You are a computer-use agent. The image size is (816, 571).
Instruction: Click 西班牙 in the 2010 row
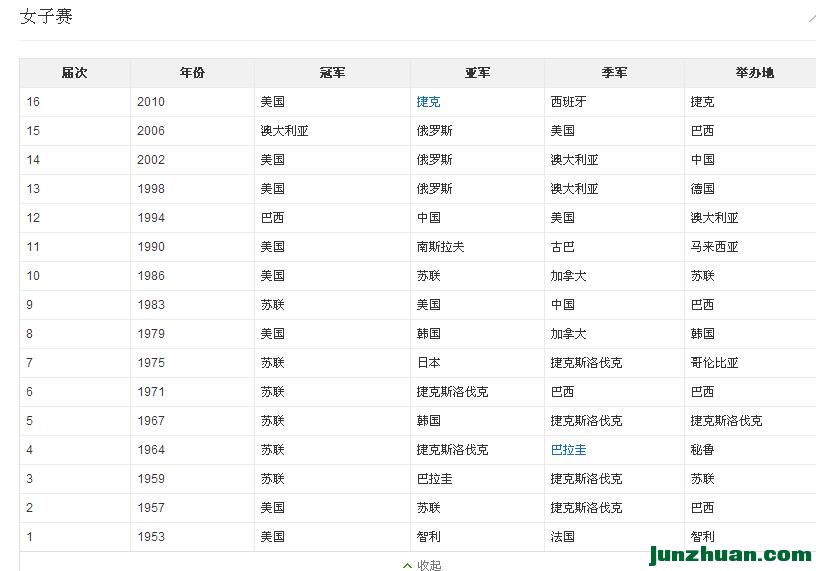click(x=568, y=101)
